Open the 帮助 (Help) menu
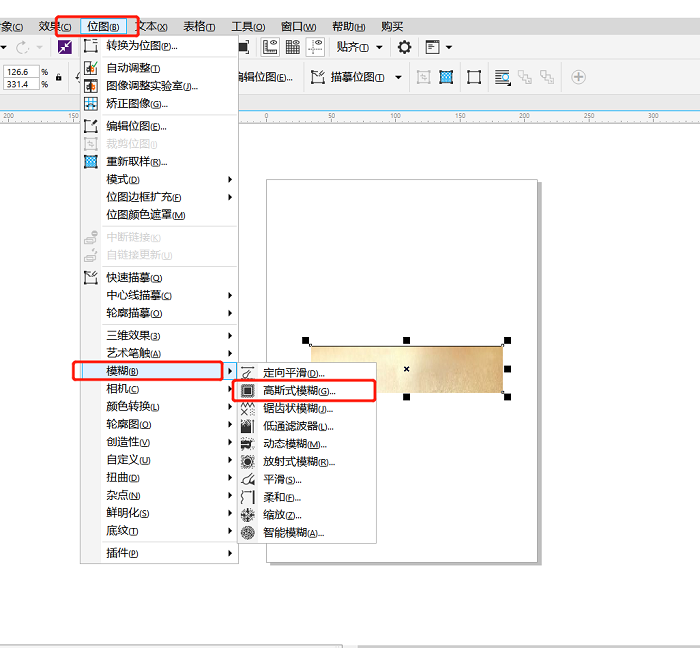The height and width of the screenshot is (648, 700). 349,27
